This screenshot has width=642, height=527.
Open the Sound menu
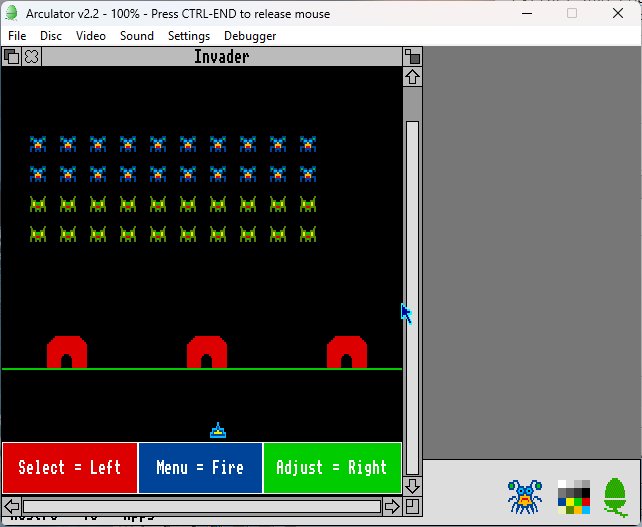coord(137,36)
